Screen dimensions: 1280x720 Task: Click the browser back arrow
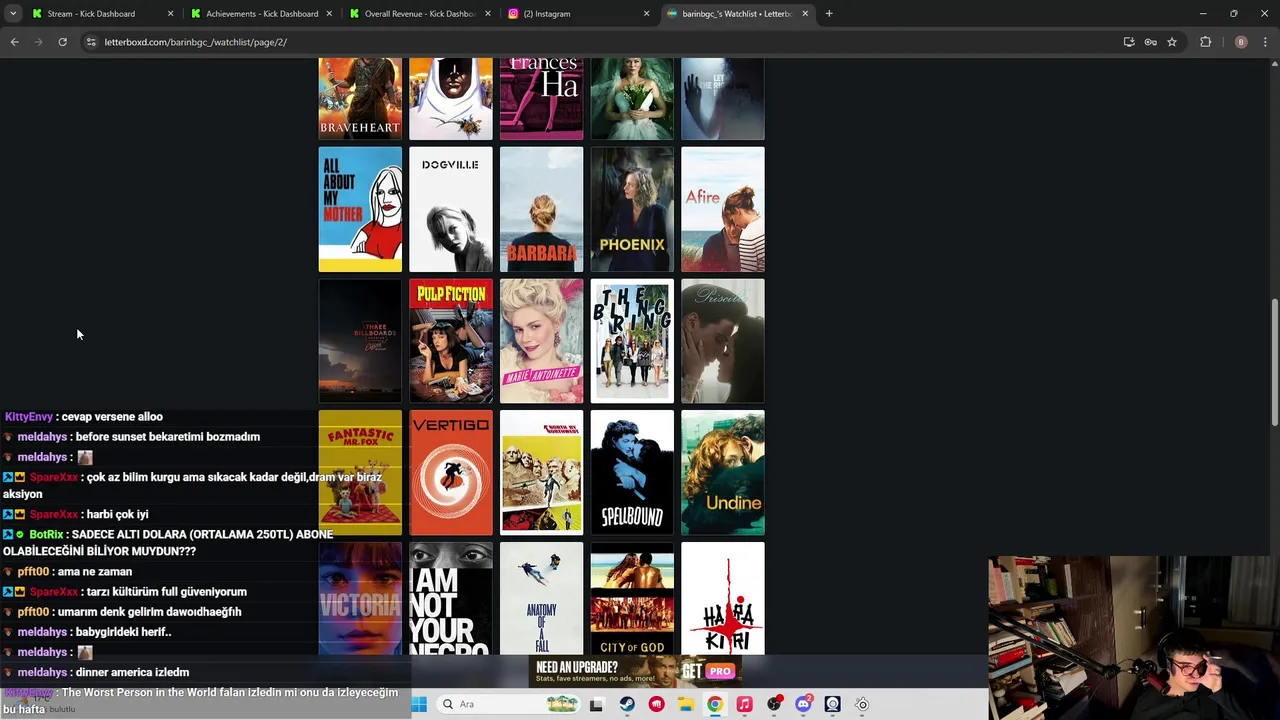14,42
